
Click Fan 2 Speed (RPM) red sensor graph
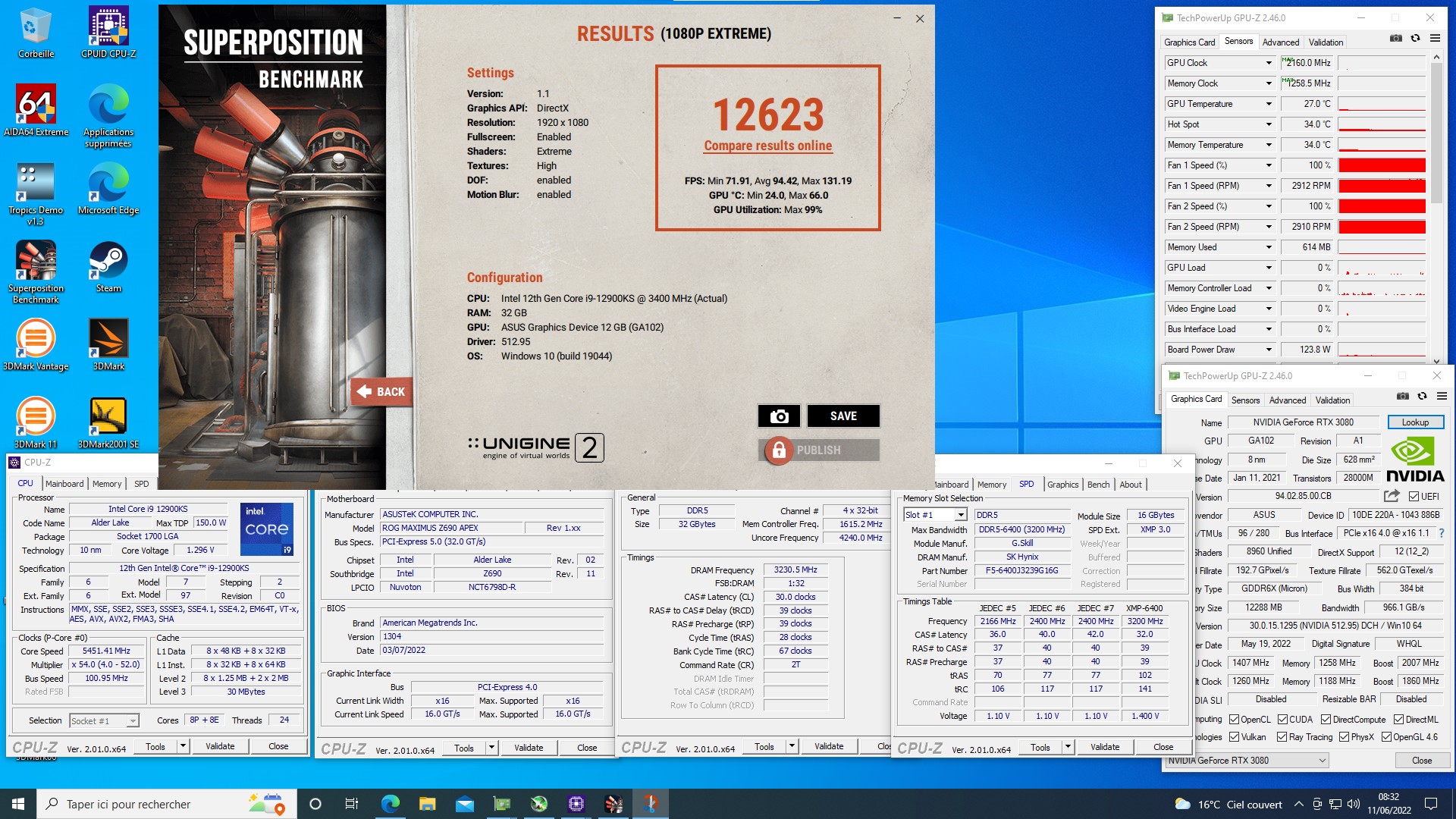click(1382, 227)
